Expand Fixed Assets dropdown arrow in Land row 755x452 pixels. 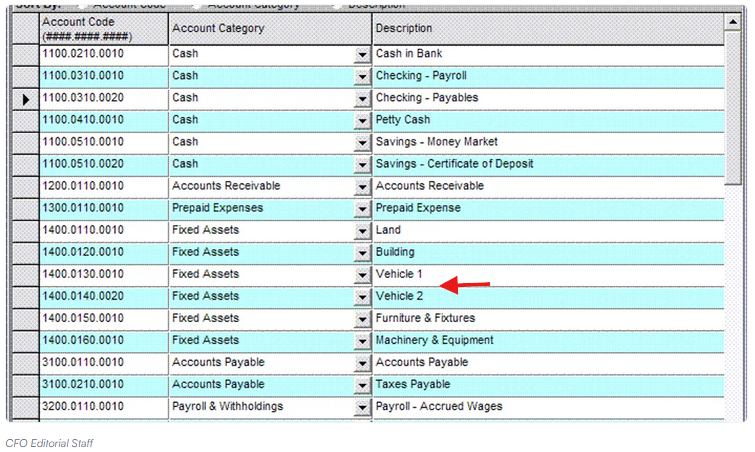[362, 232]
